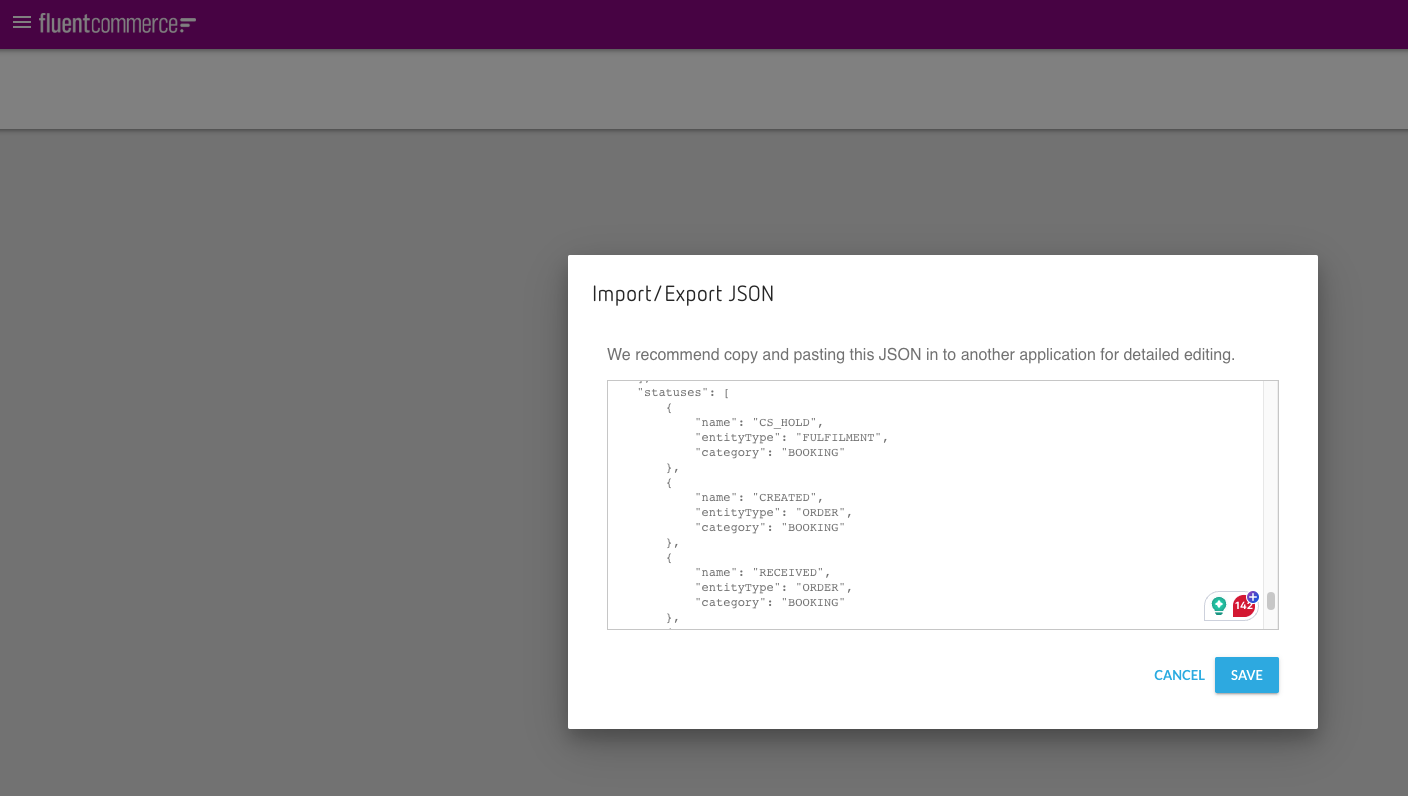Click the "FULFILMENT" entityType line
The height and width of the screenshot is (796, 1408).
(791, 438)
